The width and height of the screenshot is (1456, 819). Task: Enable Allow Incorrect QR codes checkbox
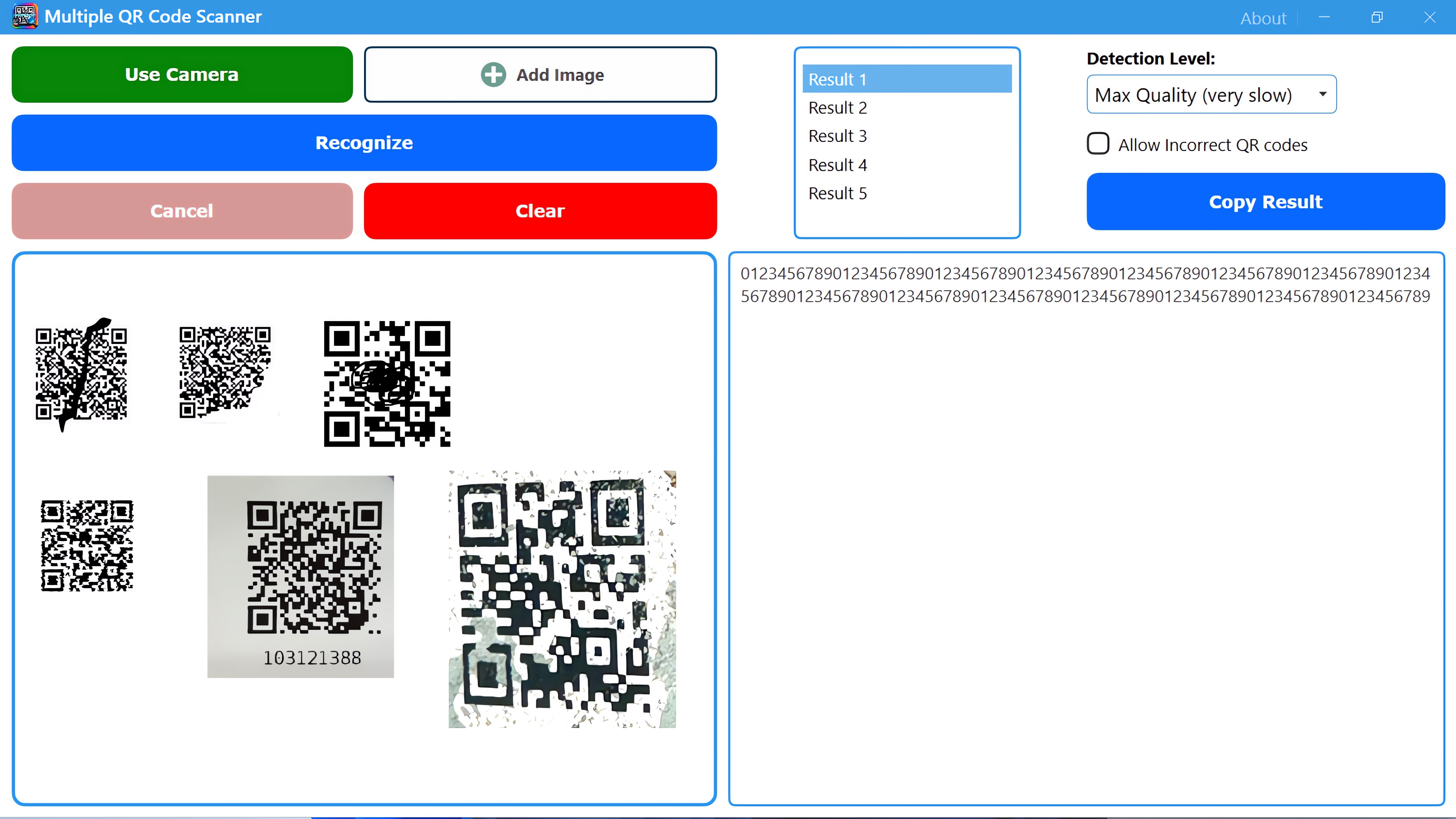point(1098,144)
